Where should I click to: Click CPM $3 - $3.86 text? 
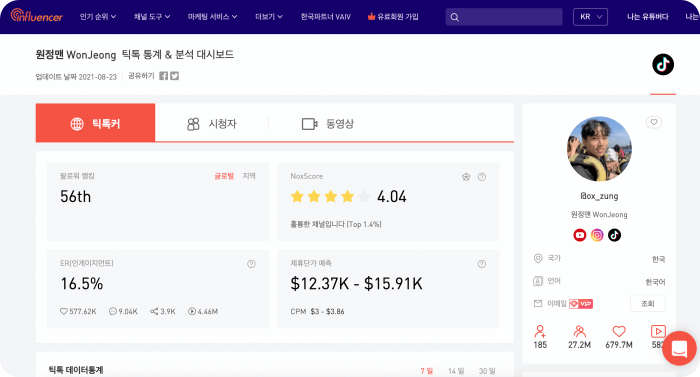click(x=317, y=311)
